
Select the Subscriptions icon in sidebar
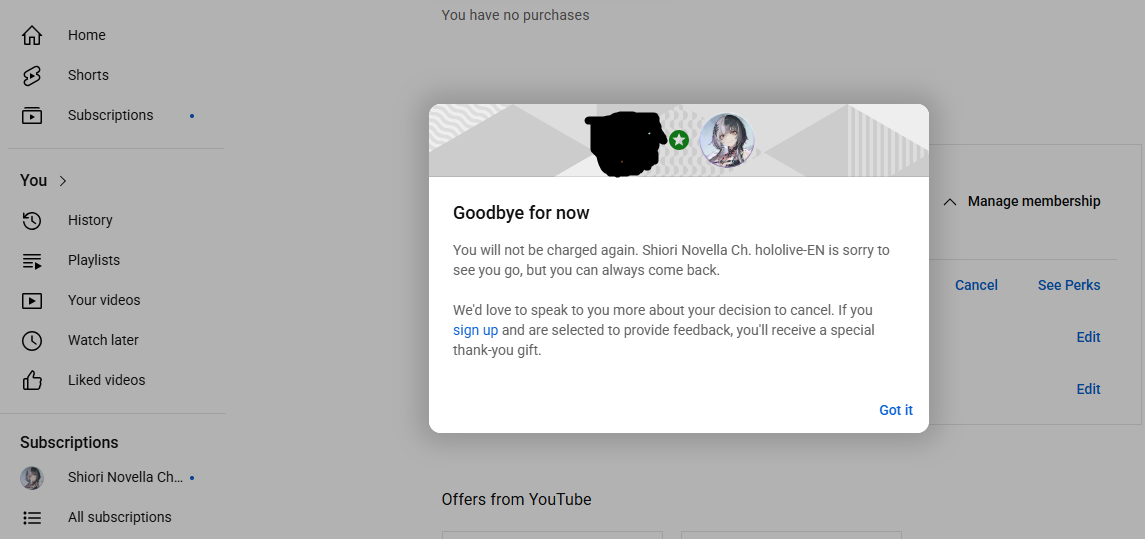[x=31, y=115]
